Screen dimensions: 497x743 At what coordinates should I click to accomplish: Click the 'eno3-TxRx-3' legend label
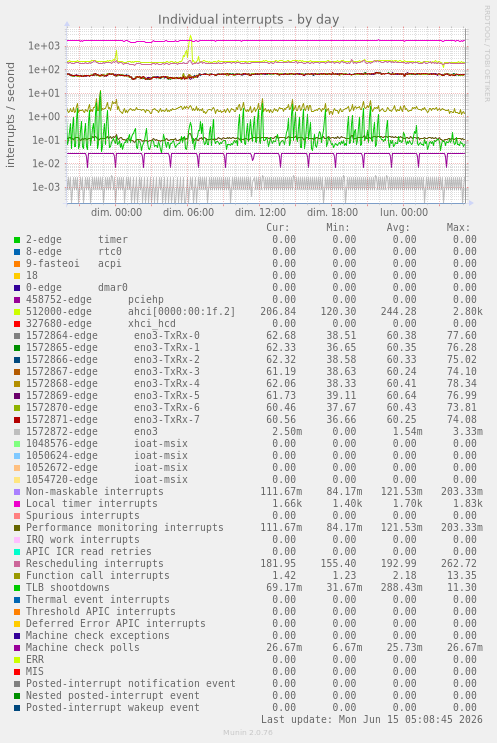[x=167, y=372]
